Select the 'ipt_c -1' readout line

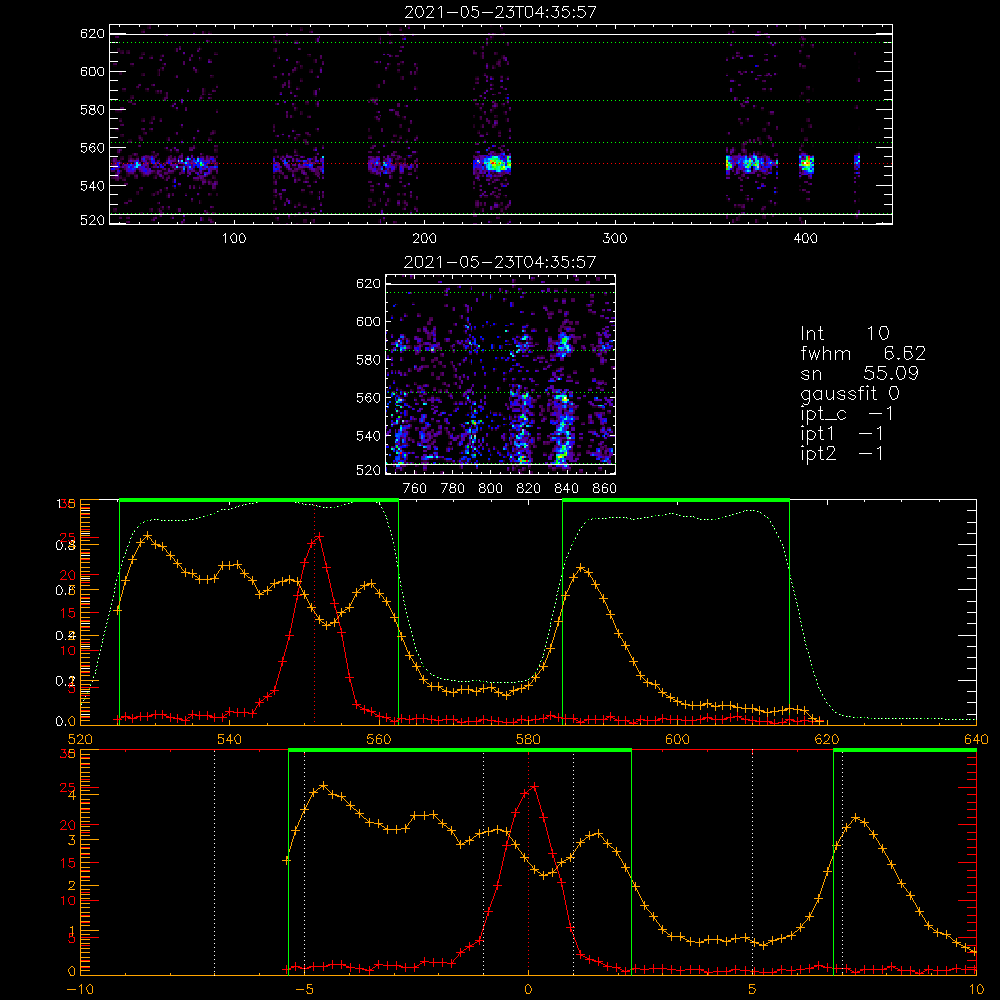(847, 414)
